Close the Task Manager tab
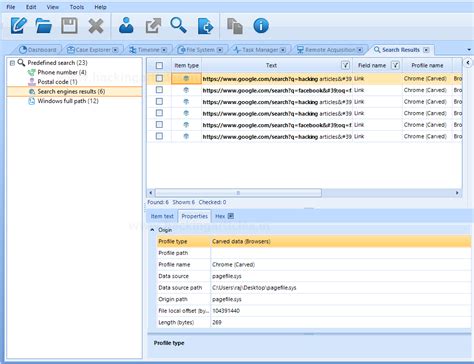474x364 pixels. coord(283,50)
